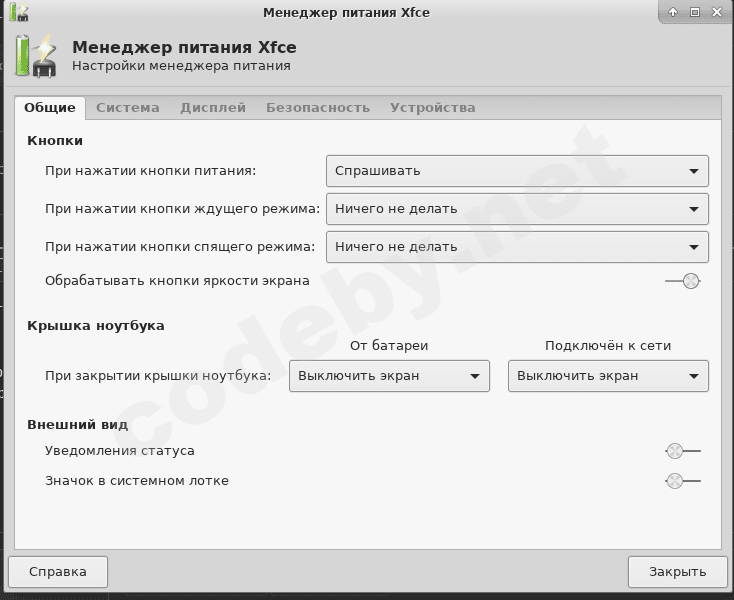Viewport: 734px width, 600px height.
Task: Open power button action dropdown showing Спрашивать
Action: point(517,171)
